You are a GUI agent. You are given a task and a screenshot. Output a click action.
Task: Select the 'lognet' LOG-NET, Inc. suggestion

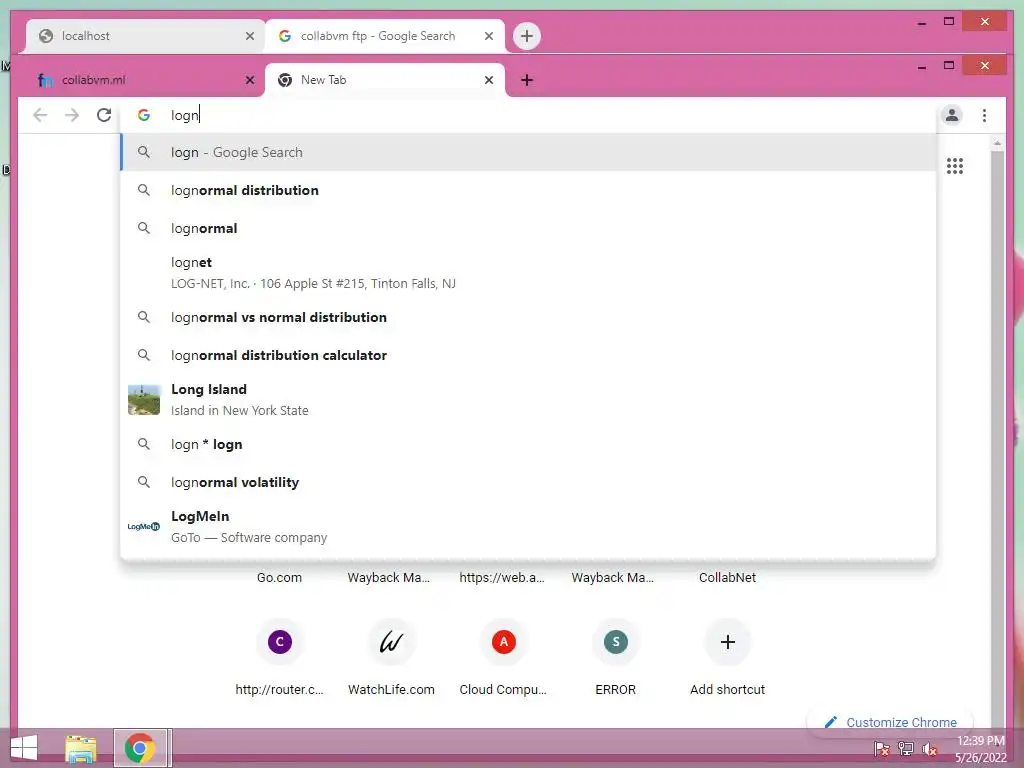tap(529, 272)
